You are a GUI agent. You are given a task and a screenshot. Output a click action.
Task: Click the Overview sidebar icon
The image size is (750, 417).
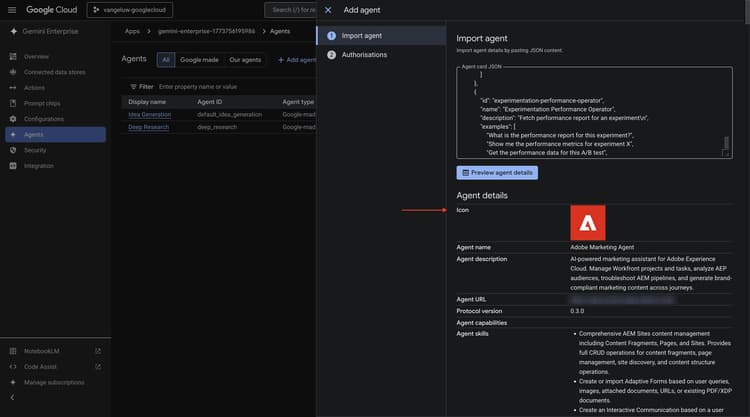(x=13, y=56)
